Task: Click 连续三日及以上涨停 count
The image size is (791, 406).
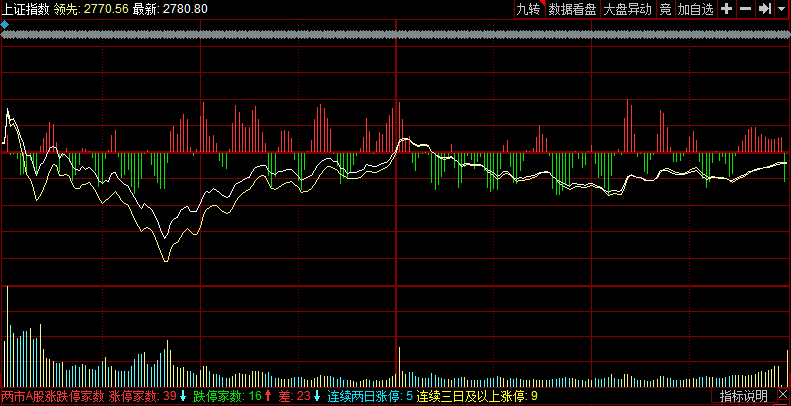Action: pyautogui.click(x=535, y=397)
